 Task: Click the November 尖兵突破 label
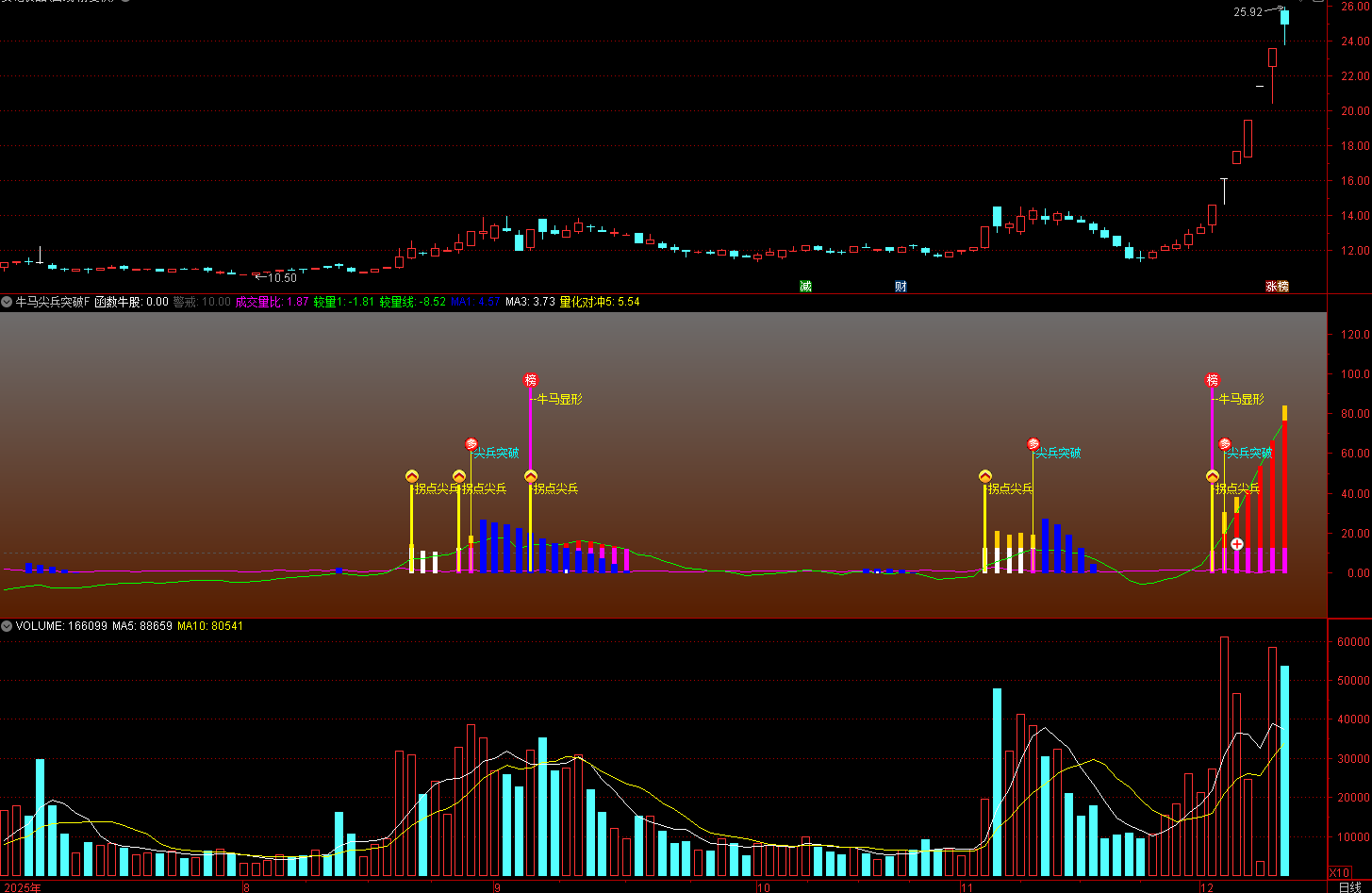(1058, 453)
